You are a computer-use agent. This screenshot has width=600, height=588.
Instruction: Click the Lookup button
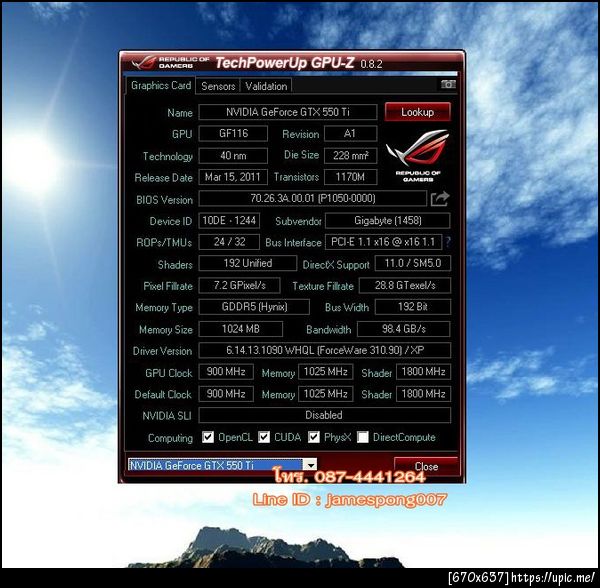[x=417, y=112]
